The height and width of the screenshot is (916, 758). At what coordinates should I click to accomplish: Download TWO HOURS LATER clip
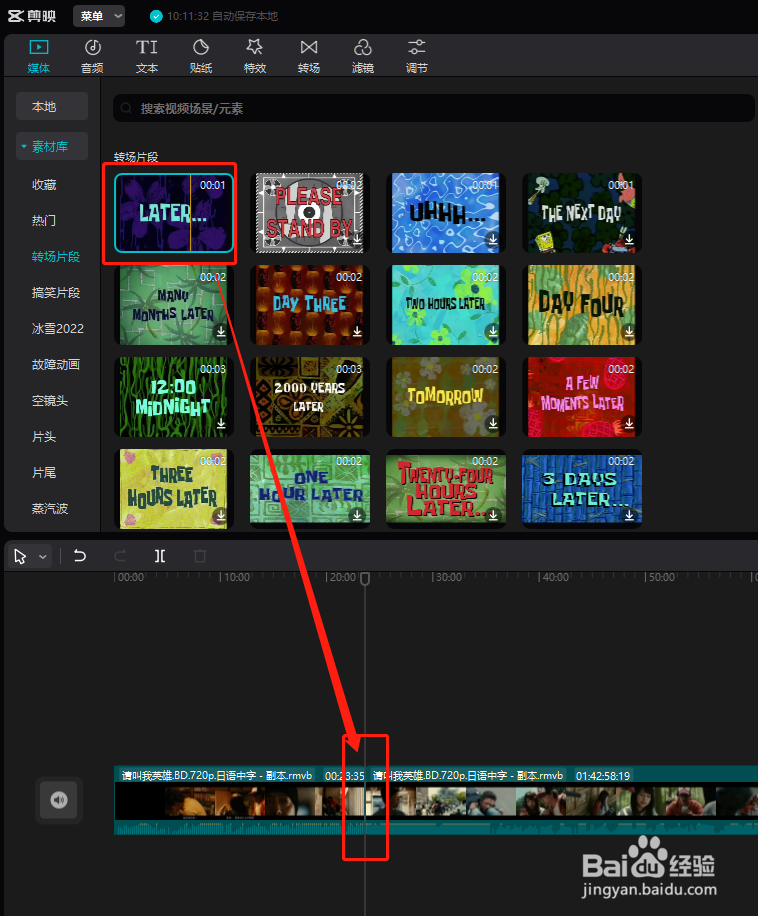pos(493,331)
